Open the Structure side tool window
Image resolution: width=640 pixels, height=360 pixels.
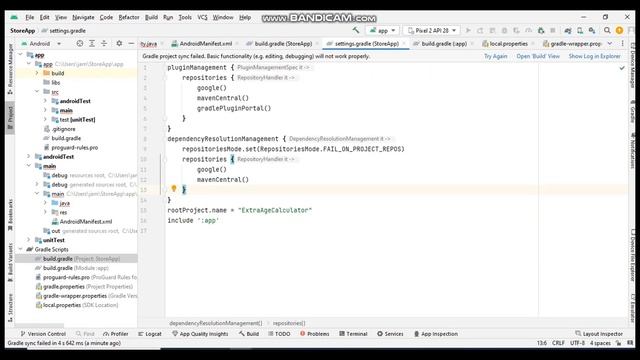point(10,307)
